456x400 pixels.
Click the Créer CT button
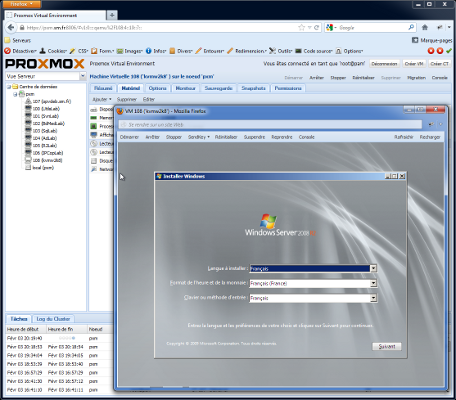tap(439, 64)
